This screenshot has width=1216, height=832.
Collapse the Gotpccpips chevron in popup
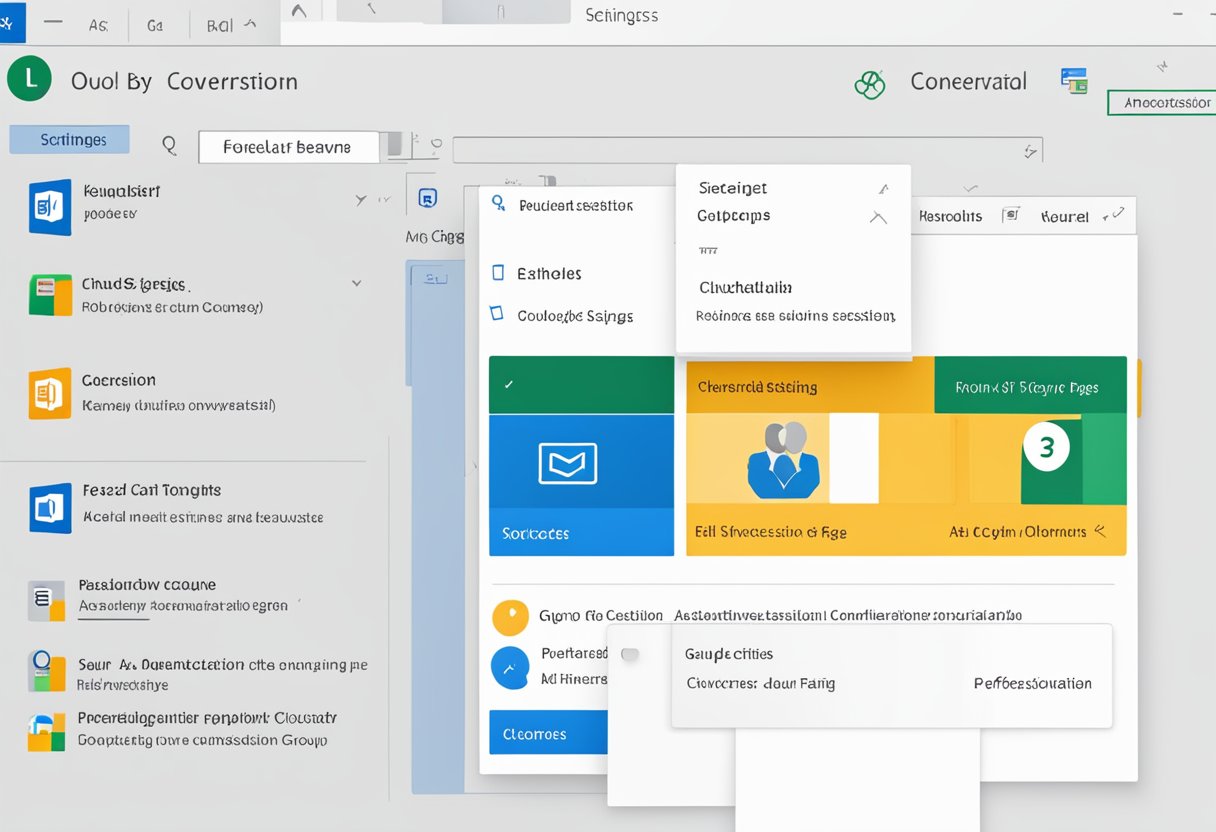click(878, 217)
